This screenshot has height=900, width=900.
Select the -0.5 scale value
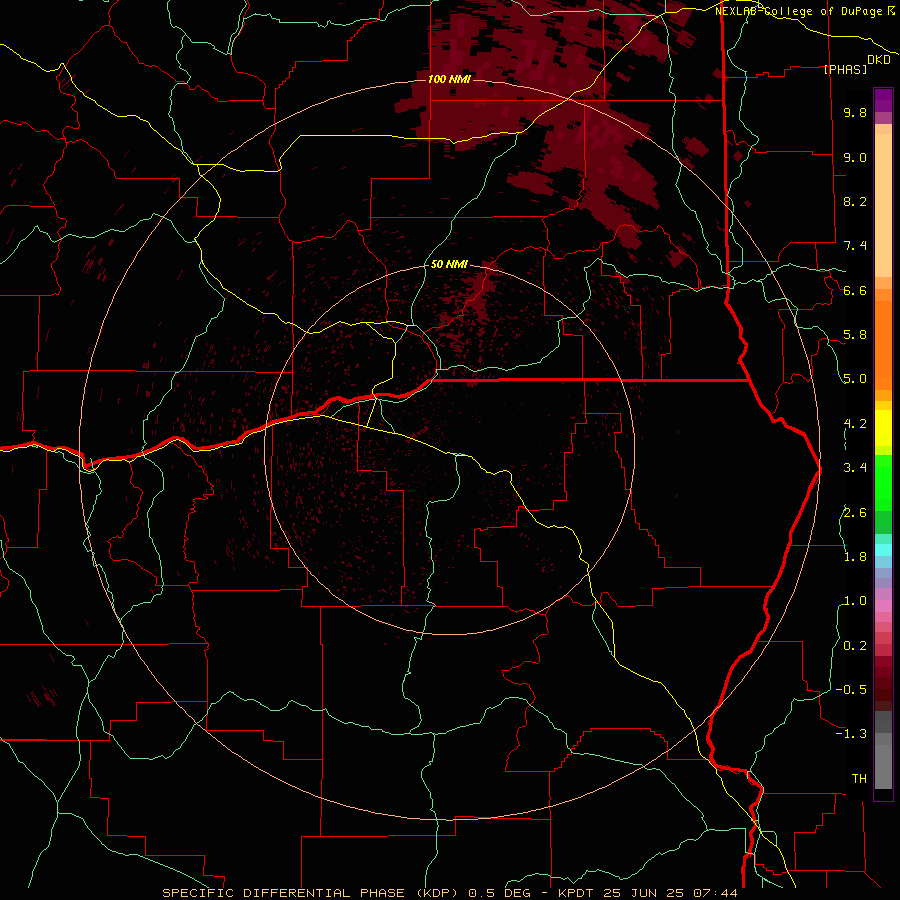coord(851,690)
